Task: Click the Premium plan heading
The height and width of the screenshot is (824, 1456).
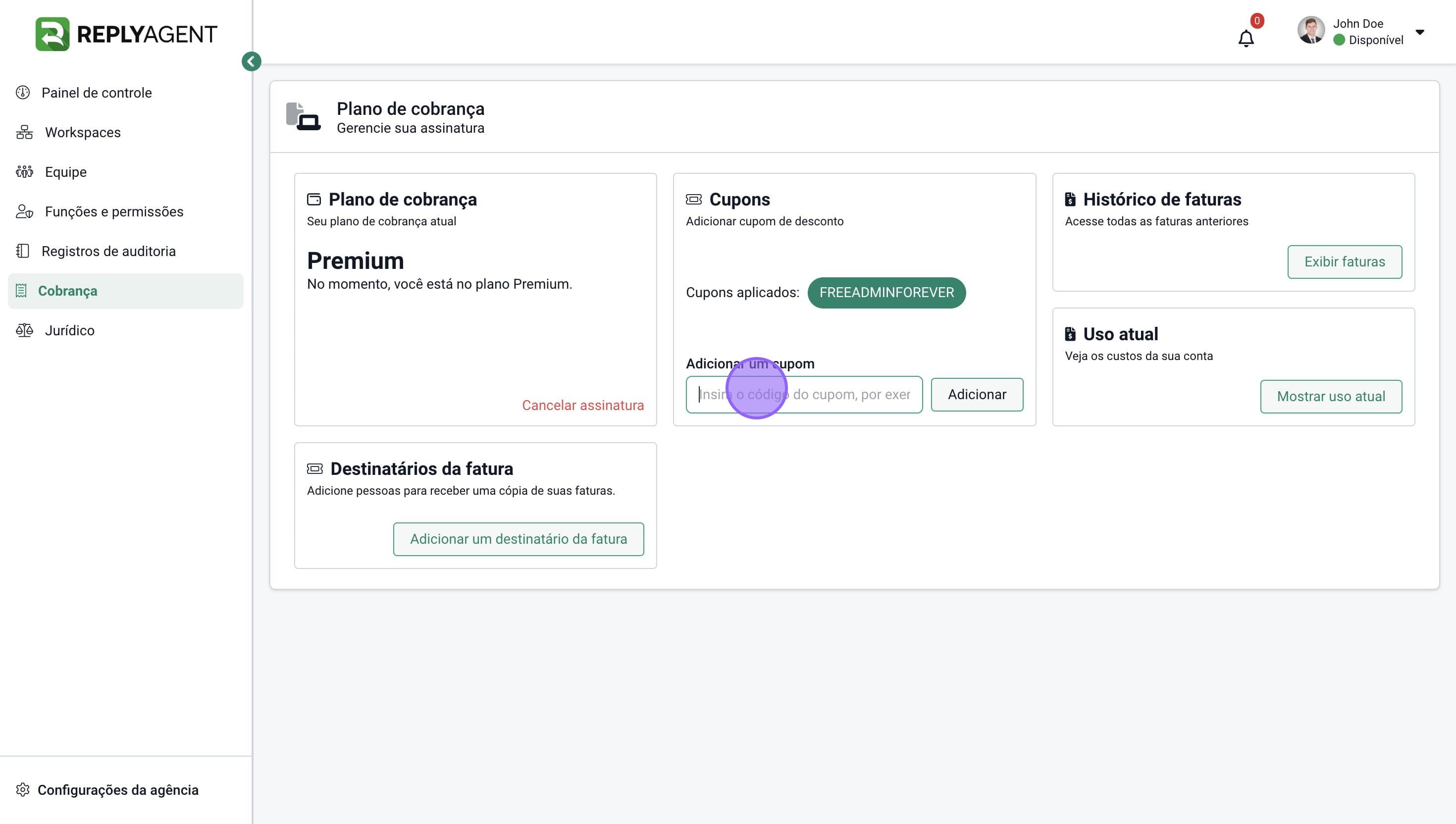Action: pos(356,261)
